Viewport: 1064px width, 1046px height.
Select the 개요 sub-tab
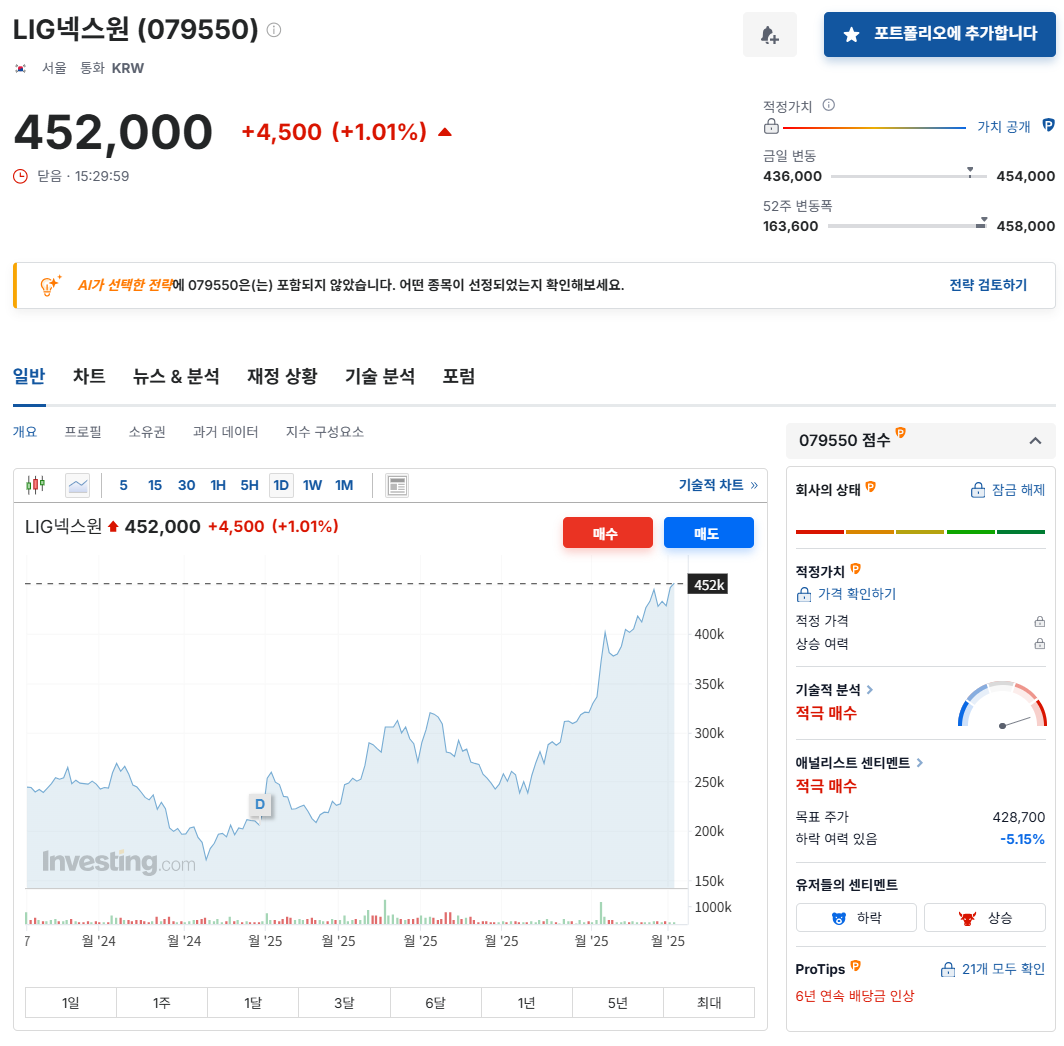click(25, 432)
